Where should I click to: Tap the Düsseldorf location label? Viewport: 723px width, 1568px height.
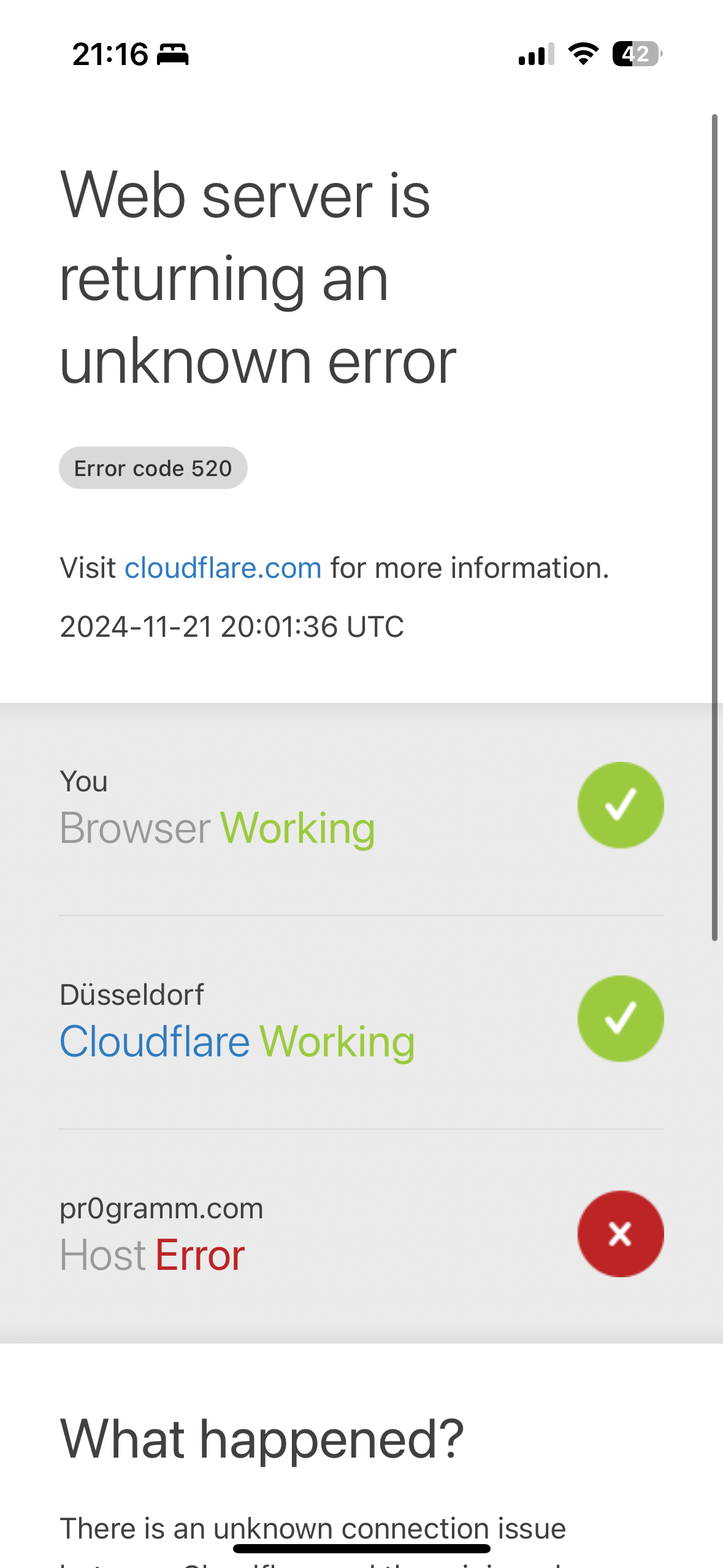132,995
